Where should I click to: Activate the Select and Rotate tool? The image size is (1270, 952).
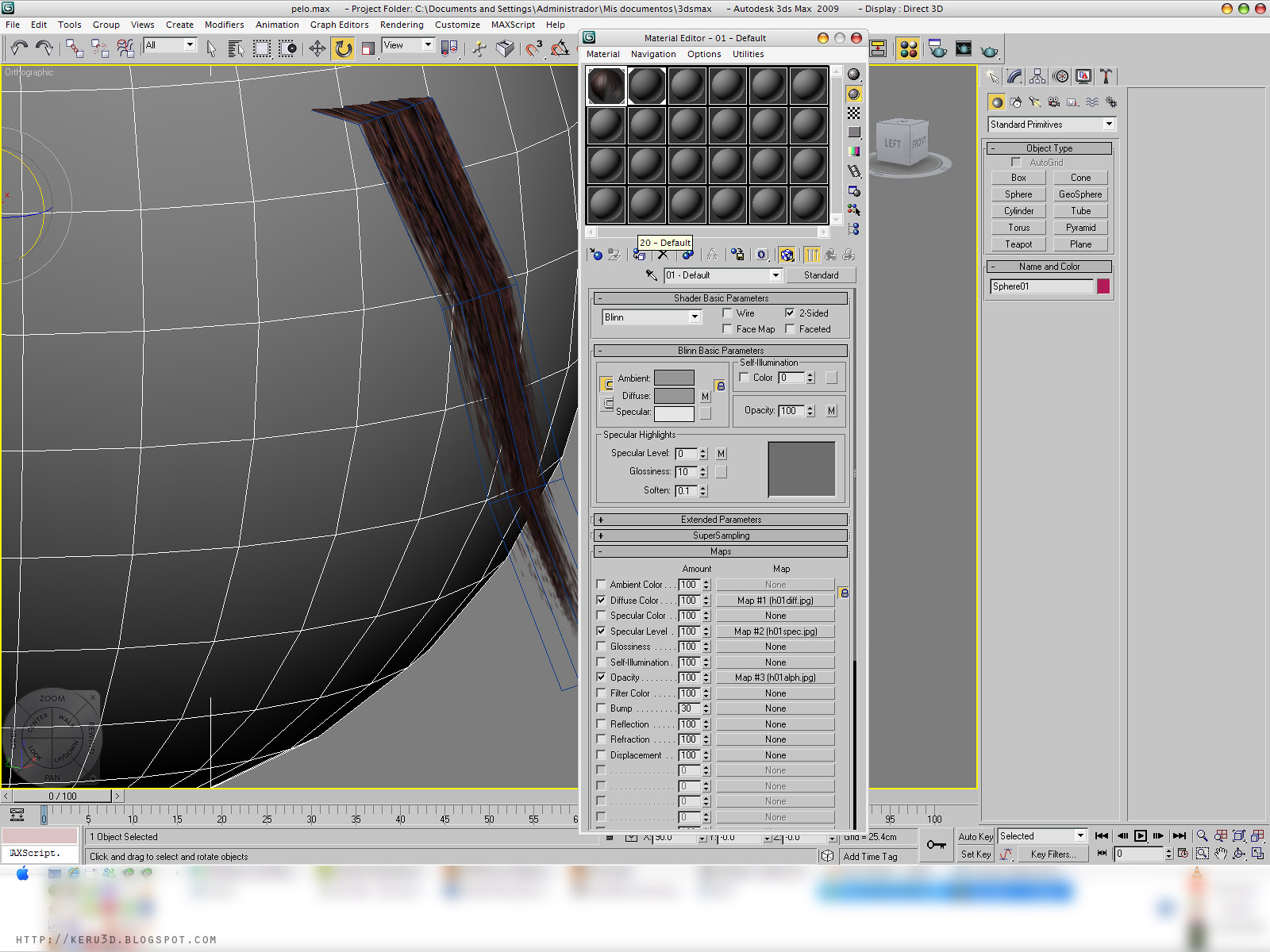pos(343,48)
